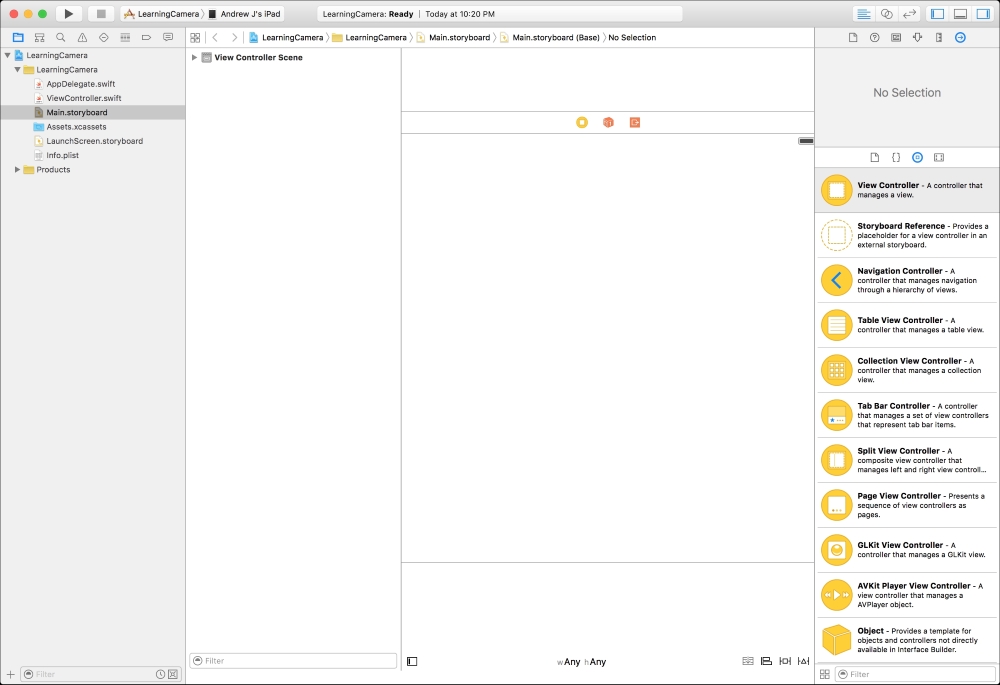Click the + button below the file navigator
The image size is (1000, 685).
[8, 674]
